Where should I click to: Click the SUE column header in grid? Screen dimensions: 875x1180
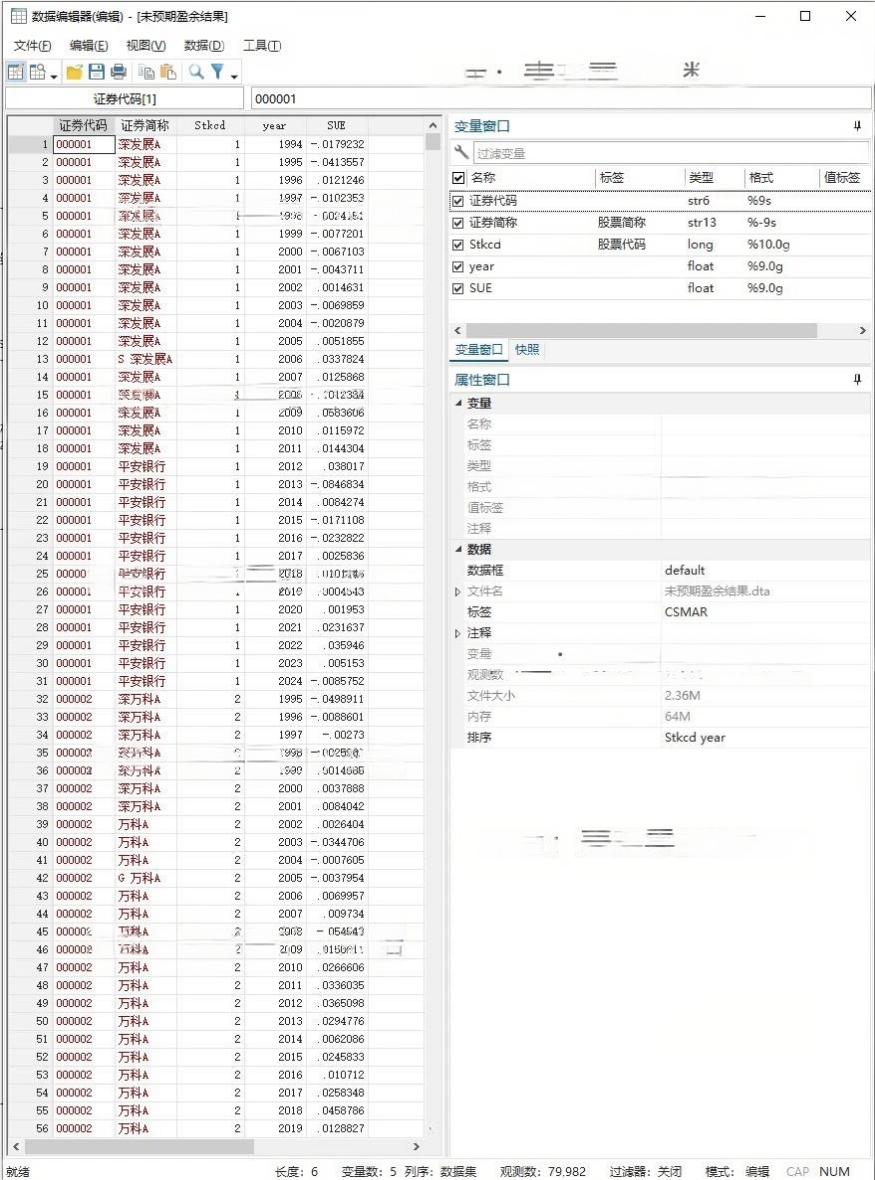336,126
